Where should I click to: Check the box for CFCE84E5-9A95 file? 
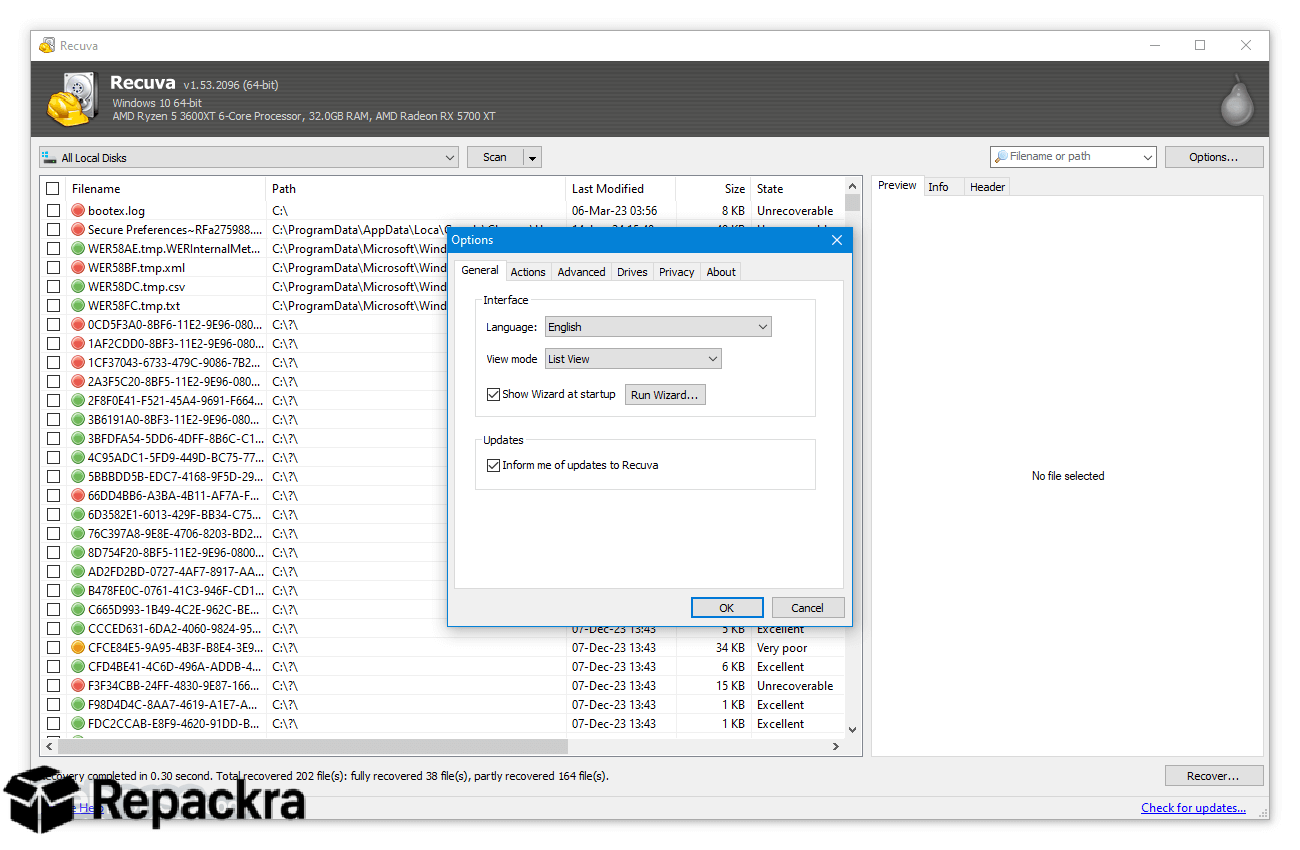click(x=53, y=648)
